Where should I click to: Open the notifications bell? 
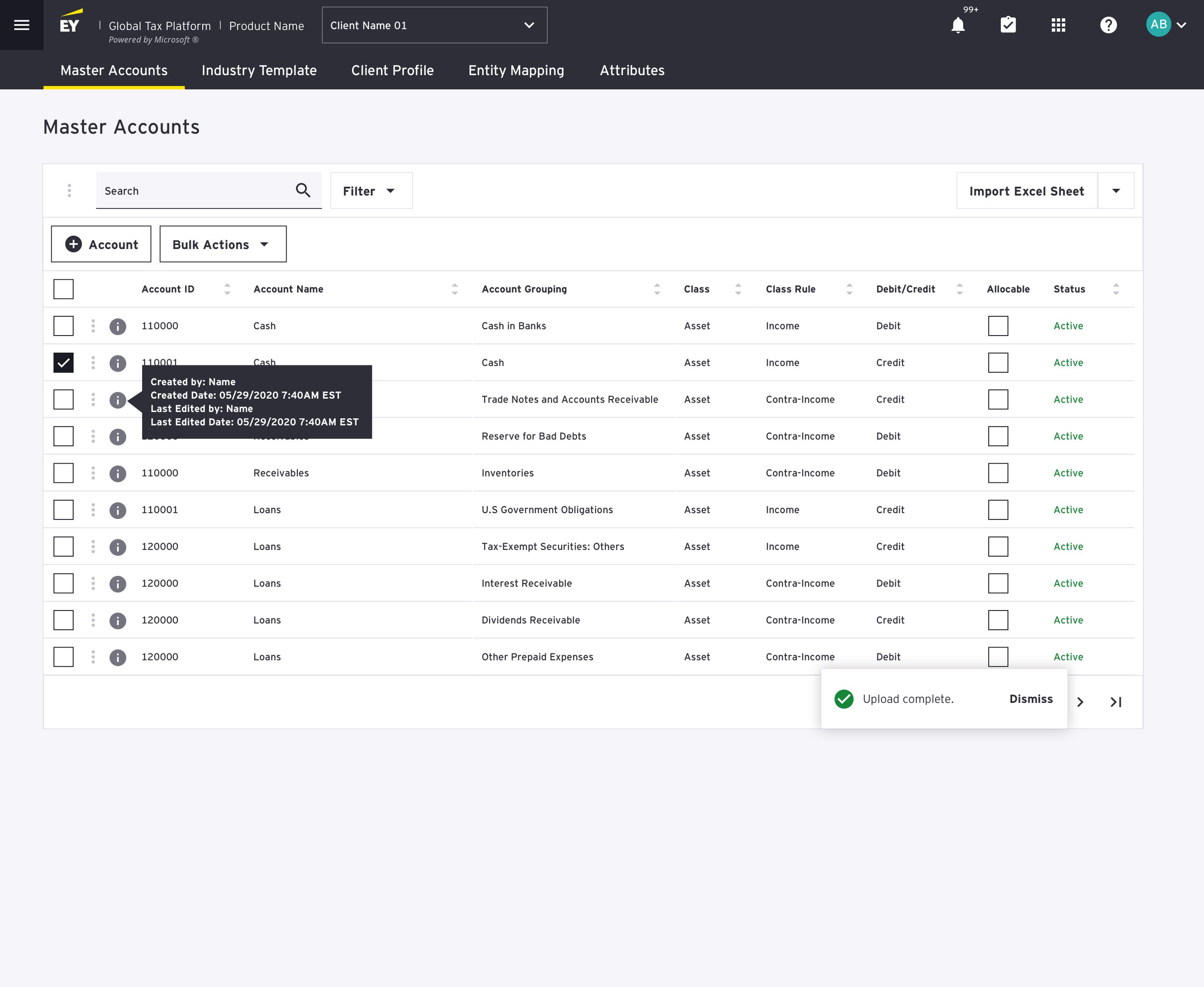coord(958,25)
